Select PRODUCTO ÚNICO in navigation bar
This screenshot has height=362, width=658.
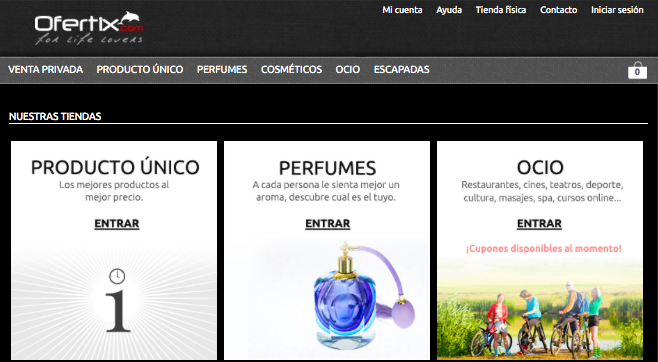pos(140,70)
